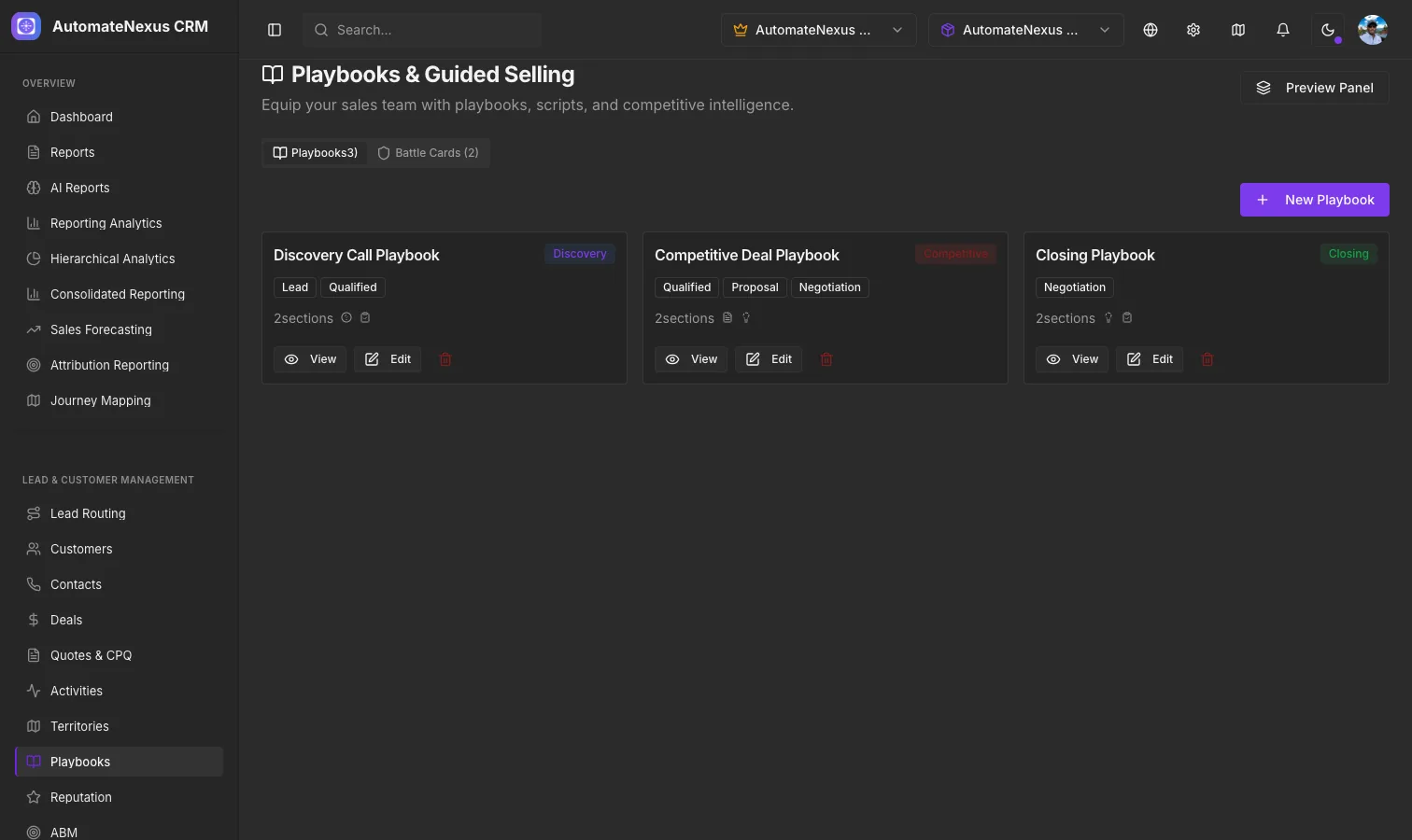This screenshot has height=840, width=1412.
Task: View the Competitive Deal Playbook
Action: (x=691, y=359)
